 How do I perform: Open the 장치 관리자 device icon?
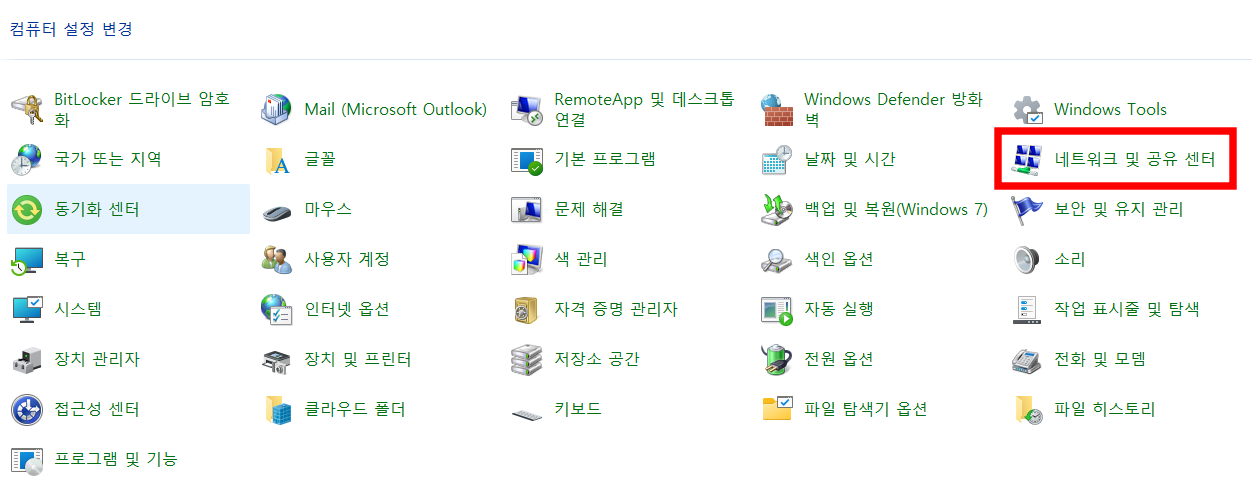point(27,359)
